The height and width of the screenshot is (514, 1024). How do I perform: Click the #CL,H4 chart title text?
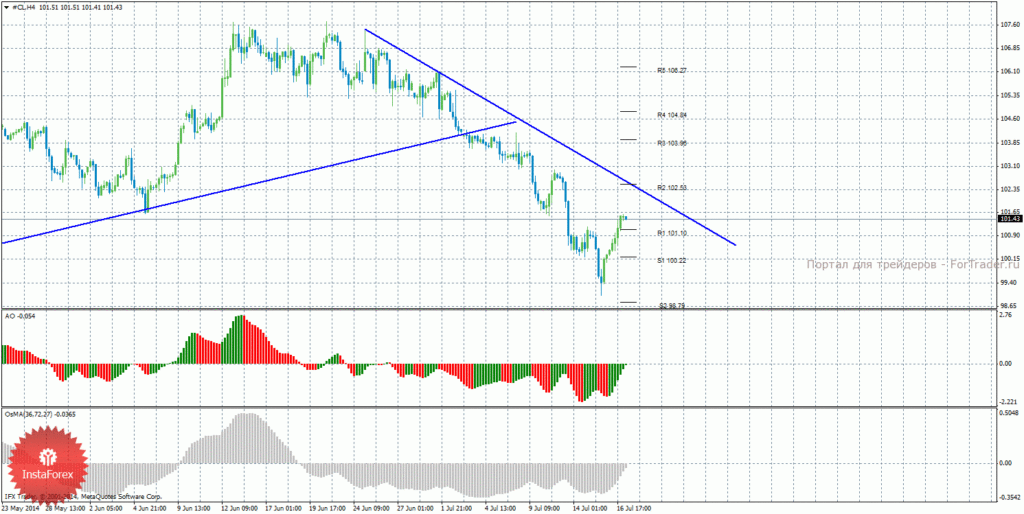tap(24, 7)
